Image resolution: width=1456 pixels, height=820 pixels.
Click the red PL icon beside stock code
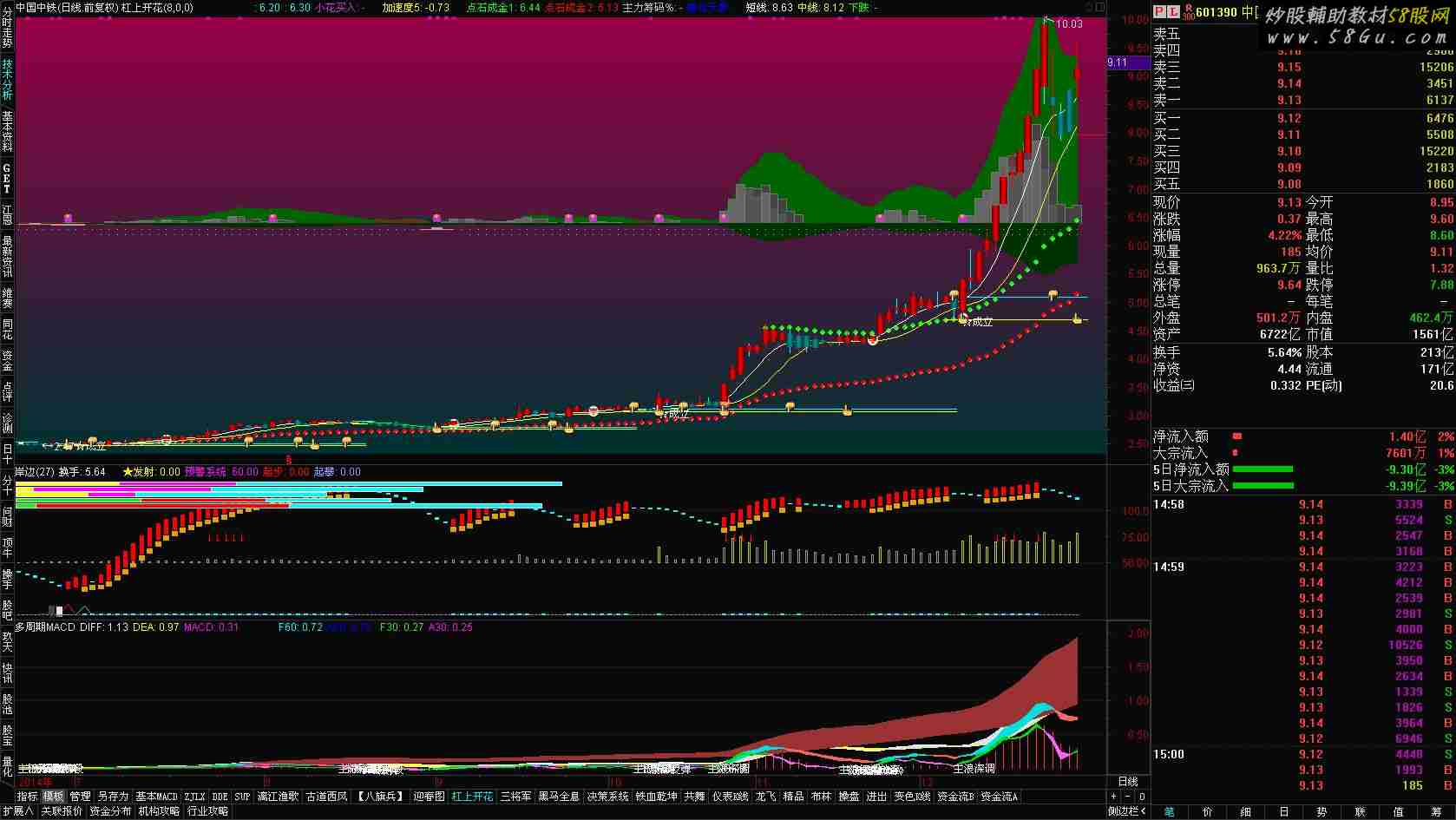click(x=1166, y=11)
